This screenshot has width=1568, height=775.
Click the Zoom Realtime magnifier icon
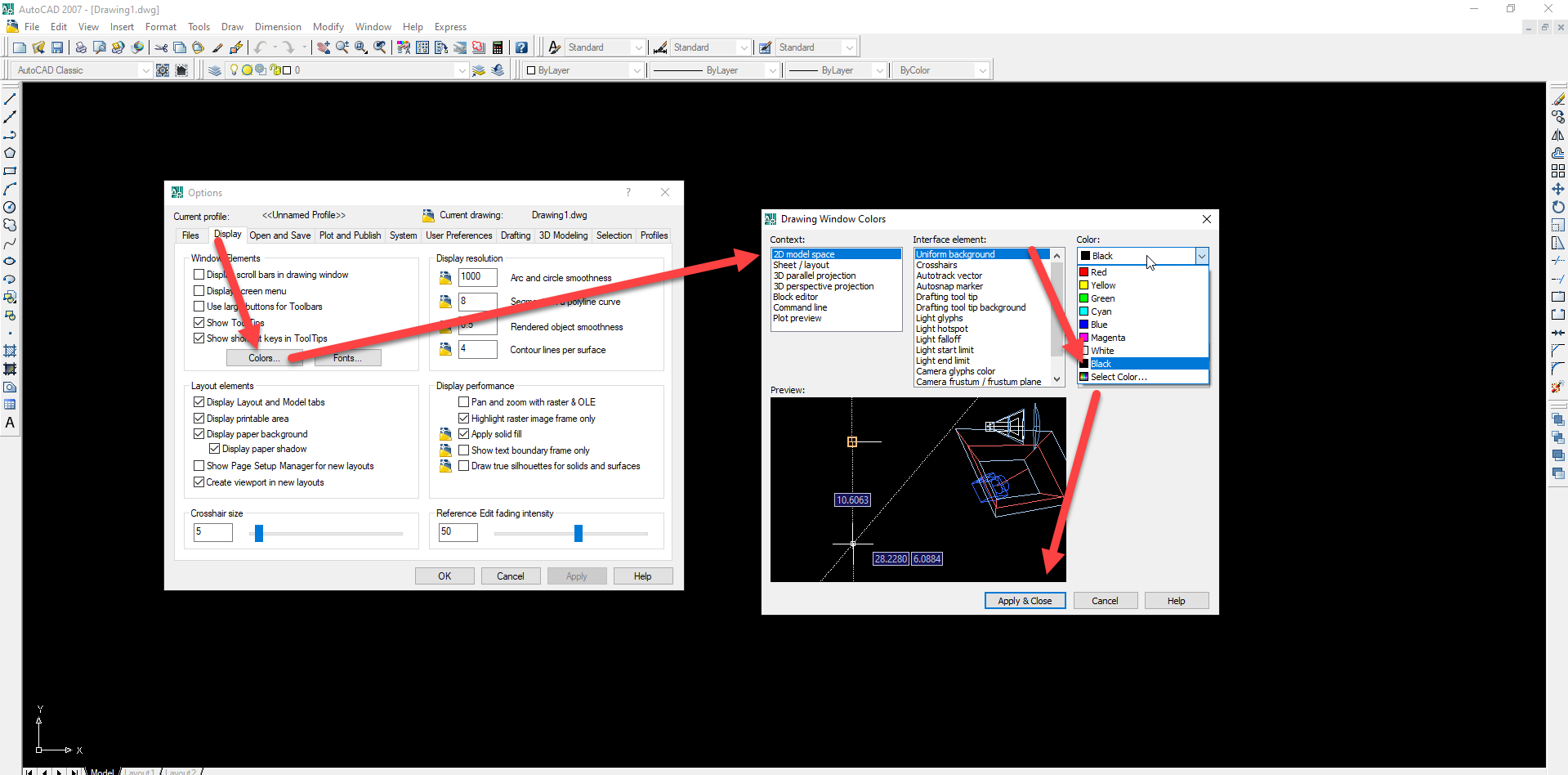click(342, 47)
